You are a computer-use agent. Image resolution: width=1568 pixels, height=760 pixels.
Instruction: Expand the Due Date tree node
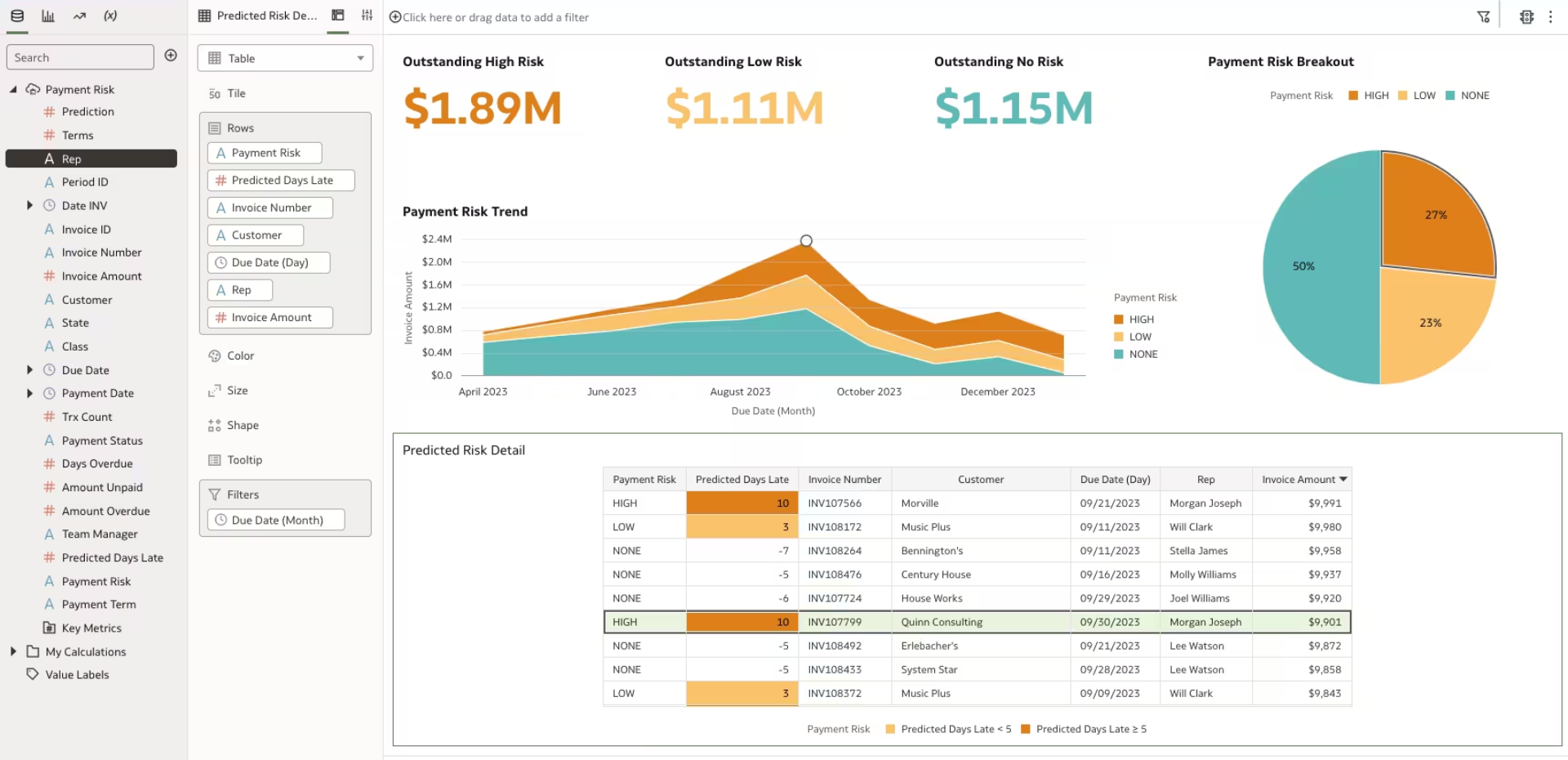[x=30, y=370]
